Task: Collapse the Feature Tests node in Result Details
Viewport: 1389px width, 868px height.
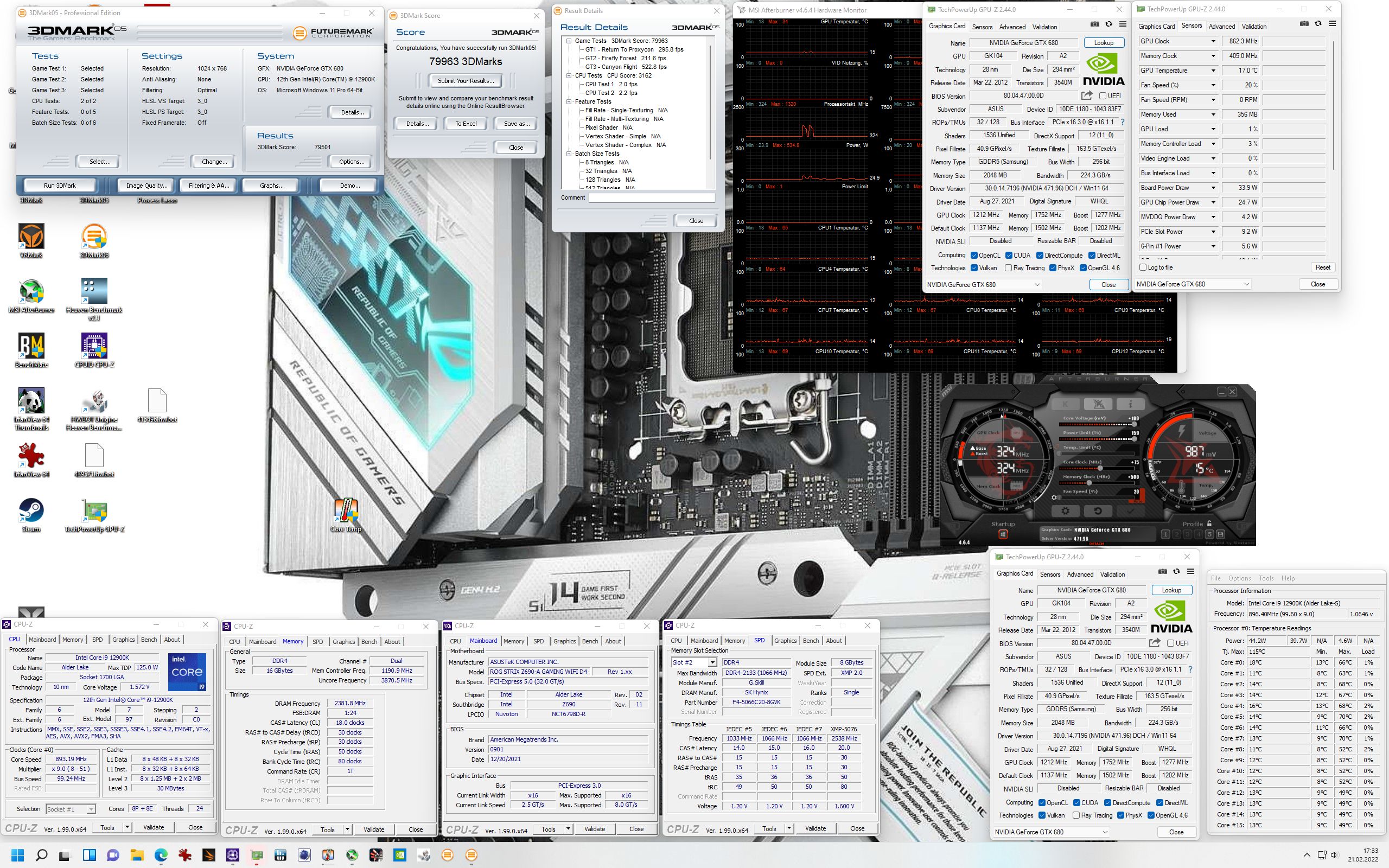Action: tap(569, 101)
